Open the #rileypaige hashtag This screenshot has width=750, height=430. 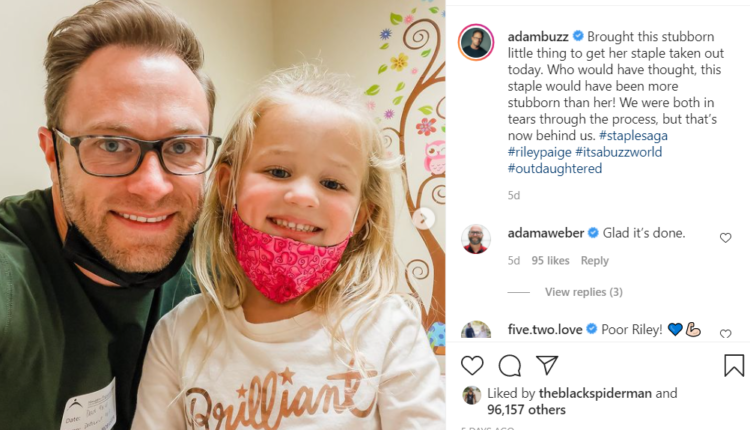pyautogui.click(x=540, y=152)
